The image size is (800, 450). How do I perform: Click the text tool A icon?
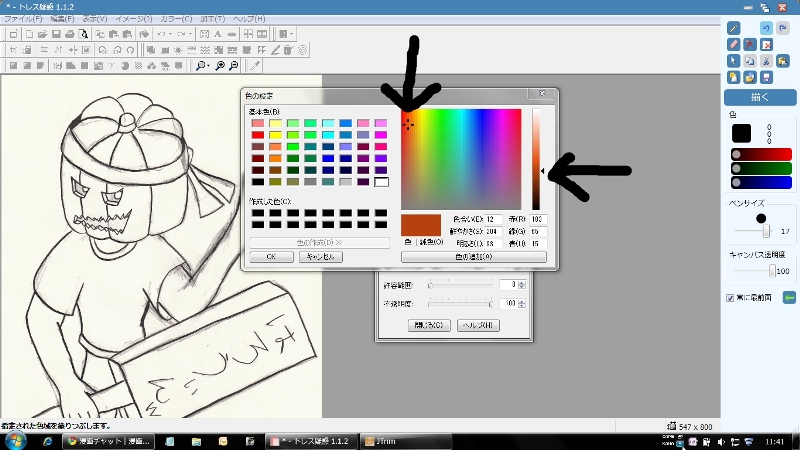tap(217, 34)
